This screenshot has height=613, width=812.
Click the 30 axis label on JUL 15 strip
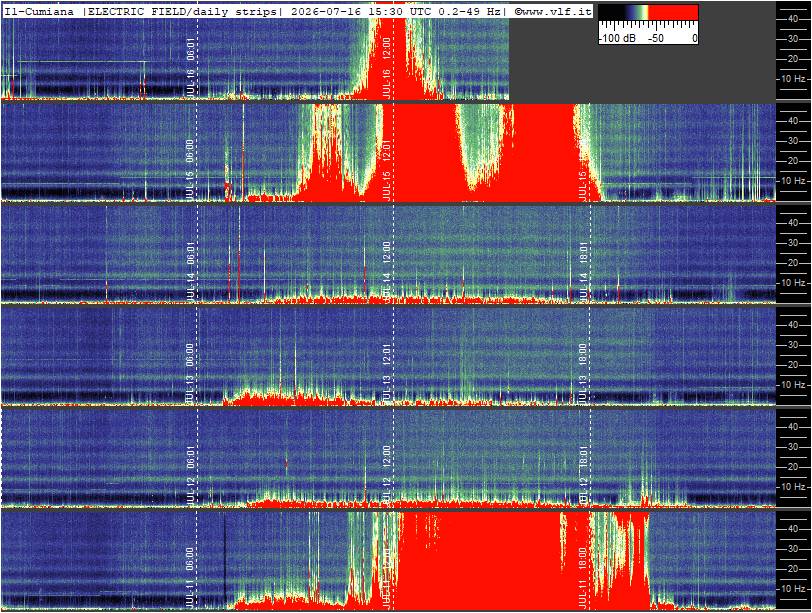coord(793,141)
